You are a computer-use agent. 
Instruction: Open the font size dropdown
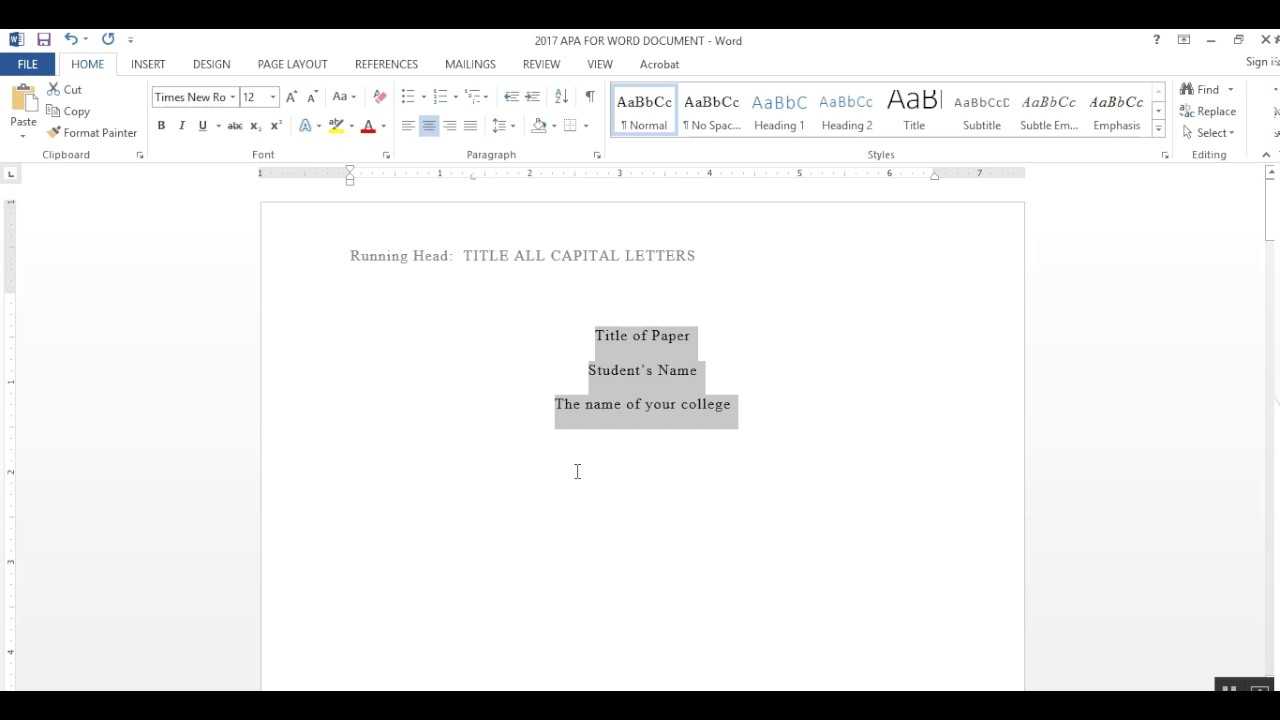[273, 97]
